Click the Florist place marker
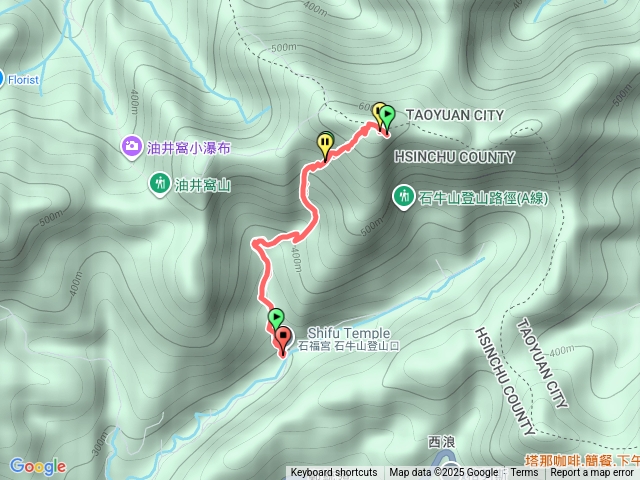Image resolution: width=640 pixels, height=480 pixels. click(x=2, y=79)
